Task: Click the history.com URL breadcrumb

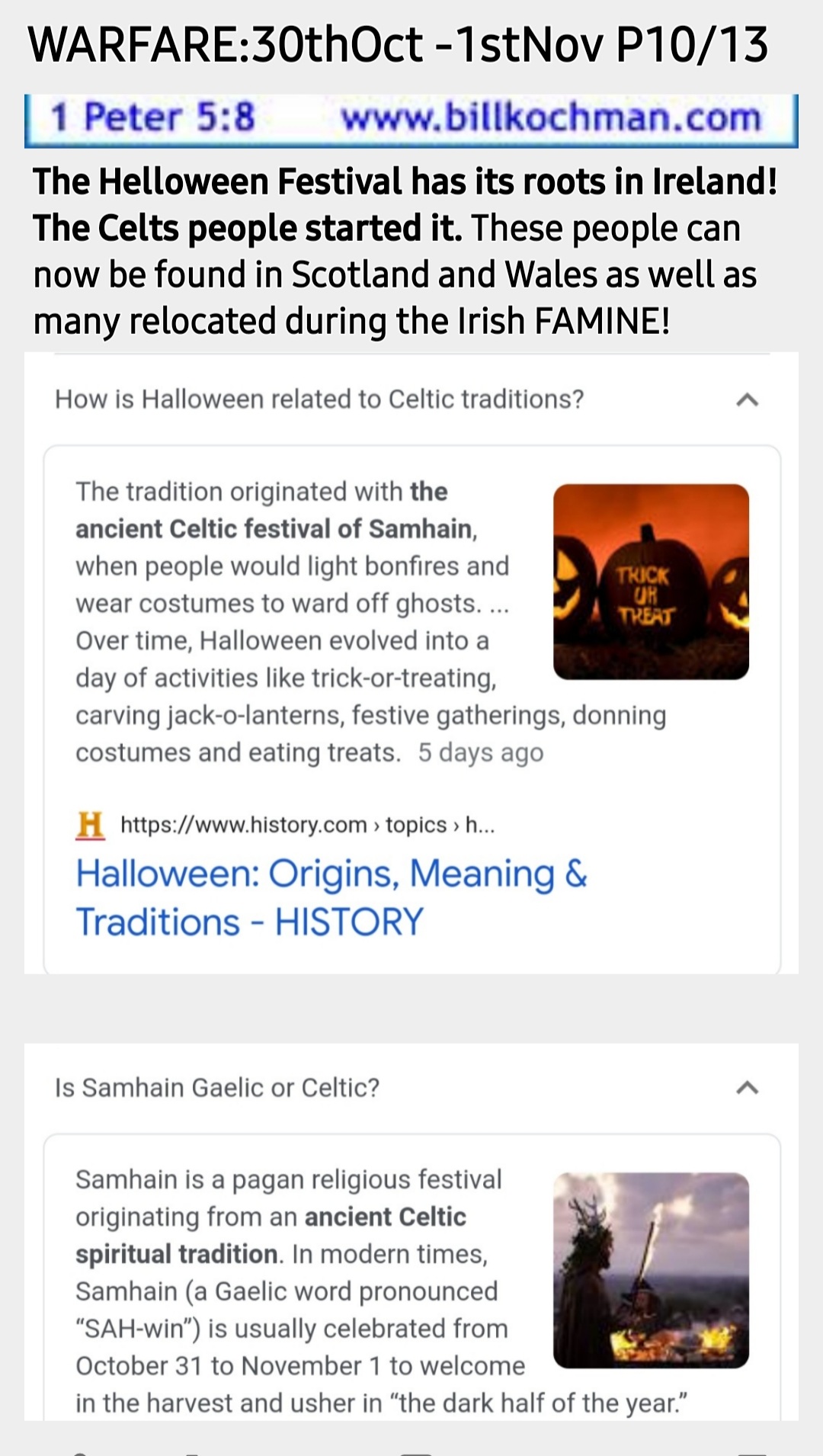Action: 308,825
